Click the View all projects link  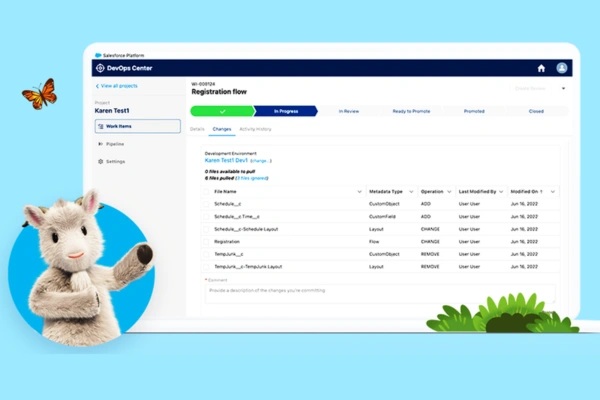pyautogui.click(x=119, y=86)
